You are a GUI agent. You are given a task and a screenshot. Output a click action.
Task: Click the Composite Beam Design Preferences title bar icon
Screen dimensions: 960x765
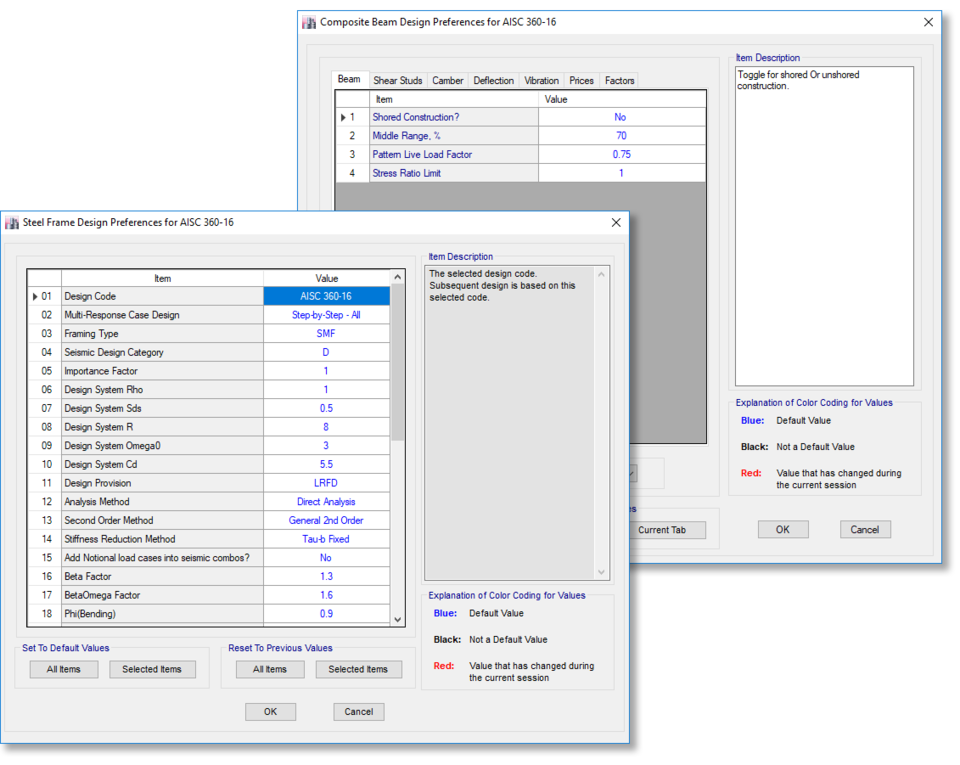(309, 21)
